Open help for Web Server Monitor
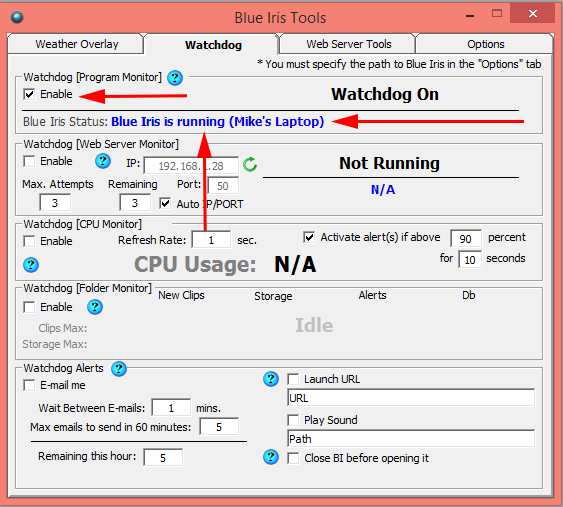 103,161
